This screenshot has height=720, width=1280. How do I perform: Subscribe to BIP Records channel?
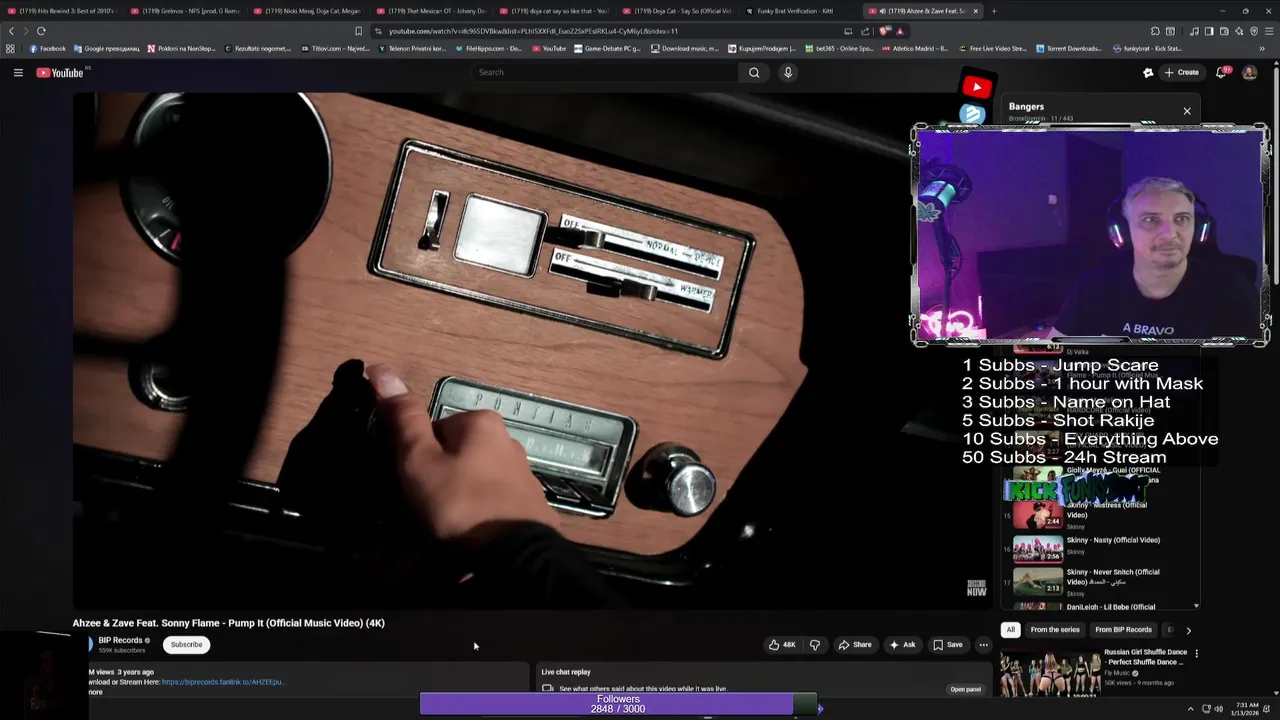point(186,645)
